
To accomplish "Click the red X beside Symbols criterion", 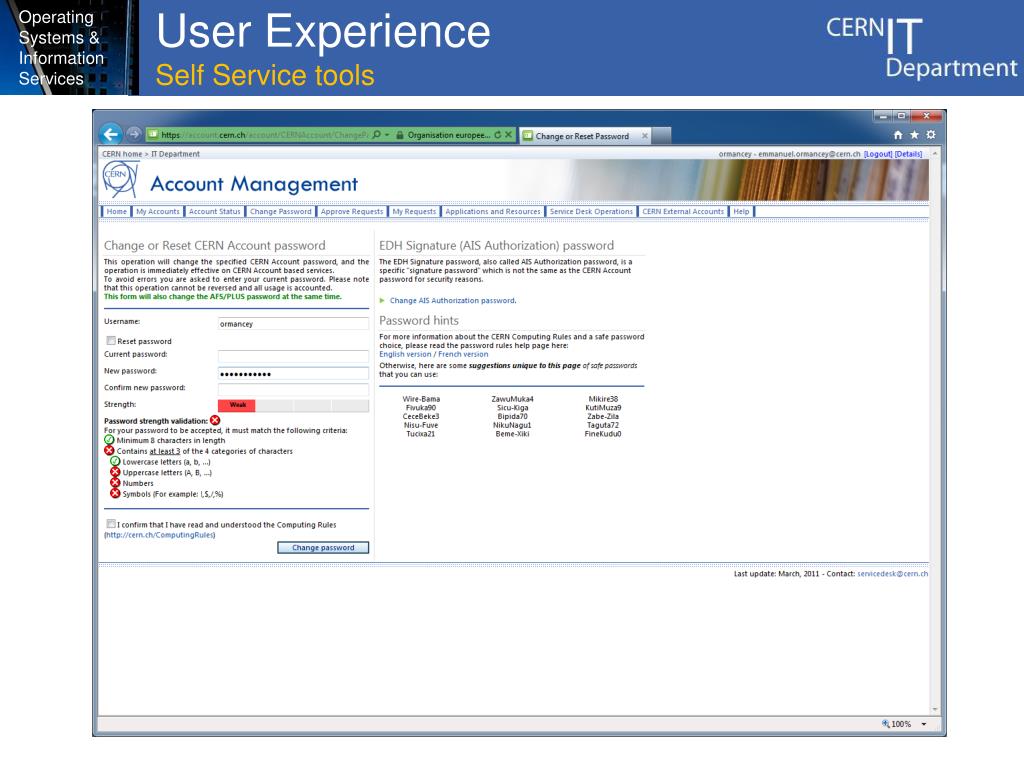I will point(115,494).
